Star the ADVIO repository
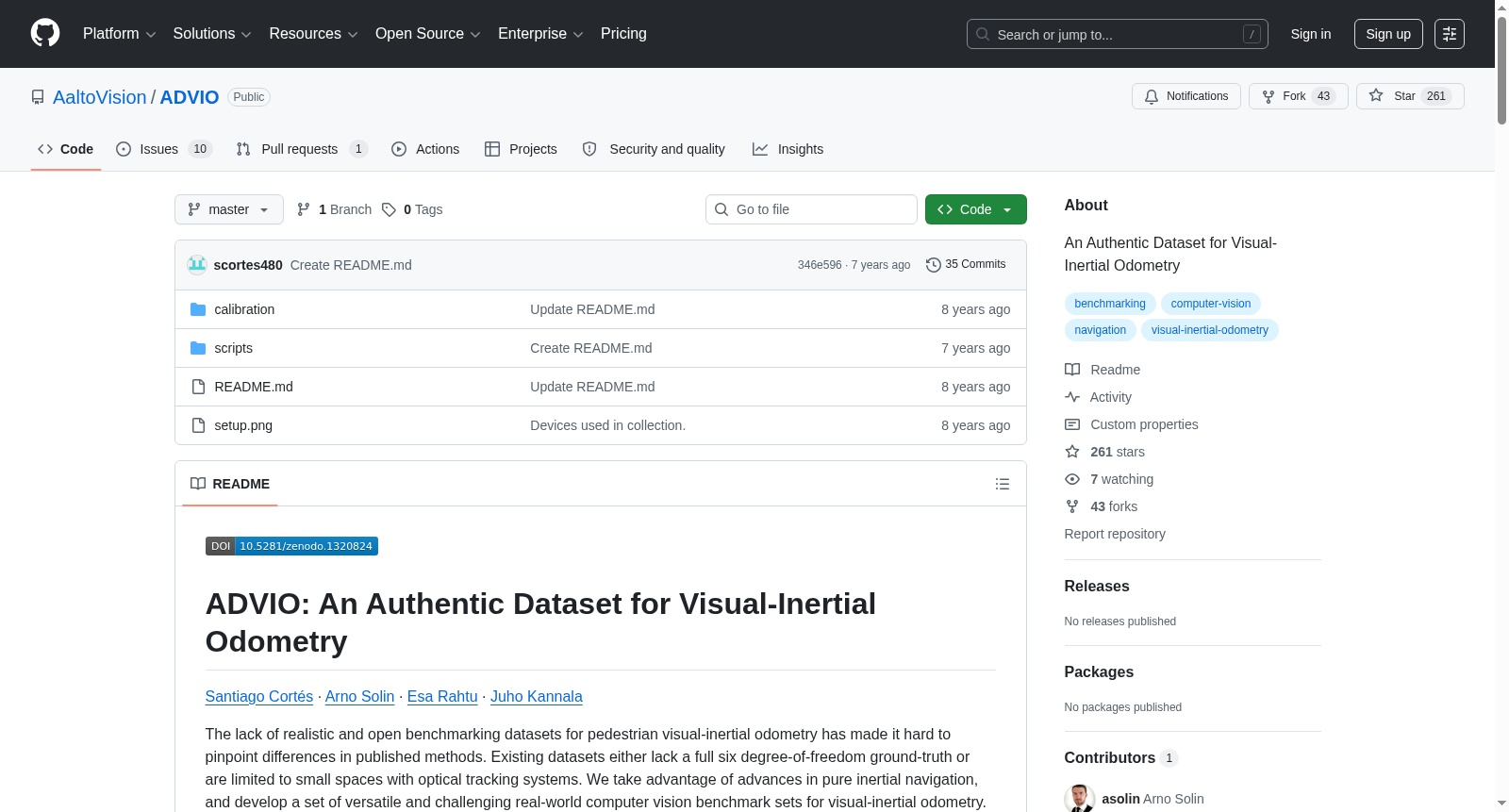The height and width of the screenshot is (812, 1509). tap(1410, 96)
